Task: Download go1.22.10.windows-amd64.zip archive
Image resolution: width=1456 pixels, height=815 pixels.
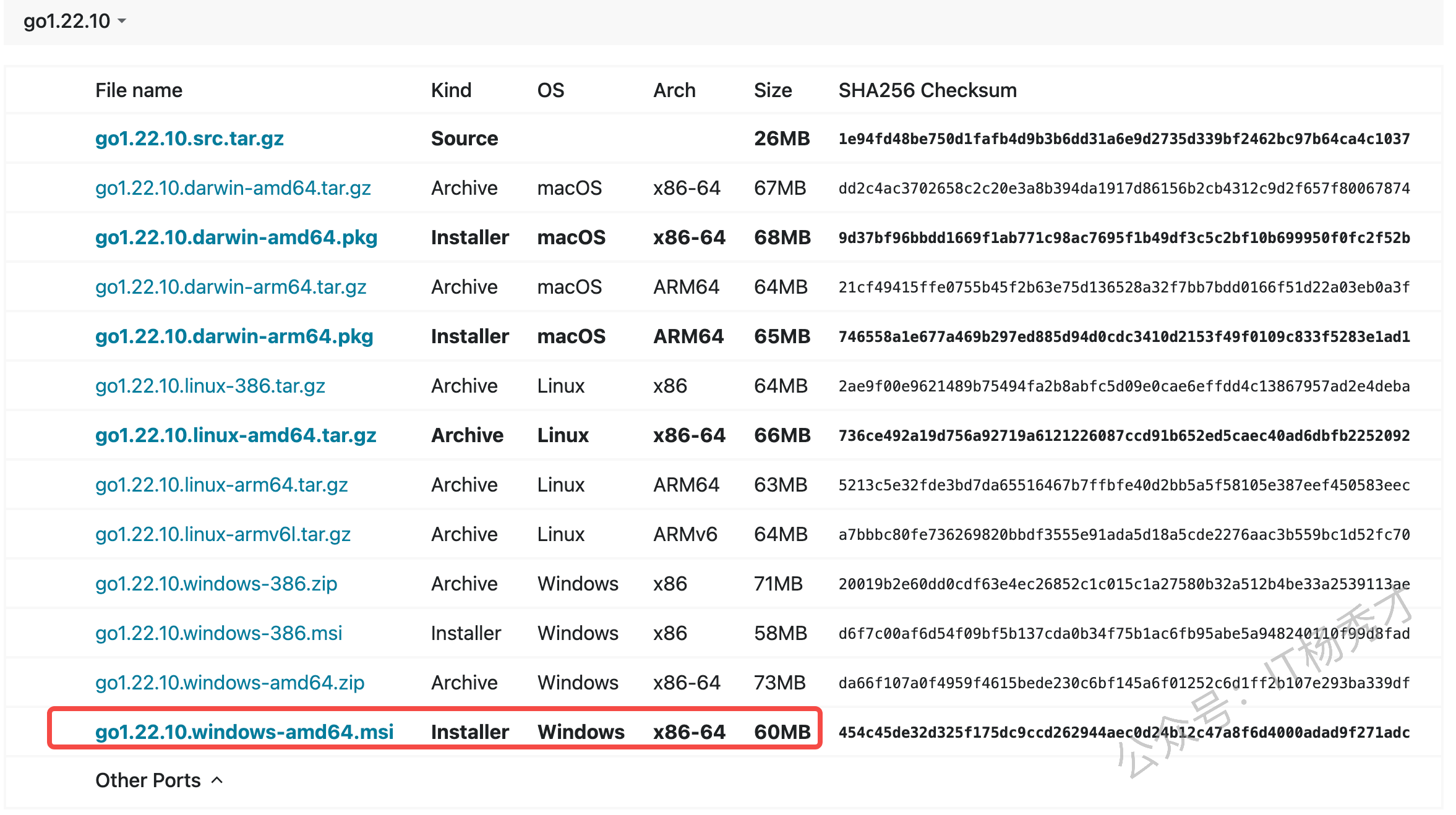Action: point(229,683)
